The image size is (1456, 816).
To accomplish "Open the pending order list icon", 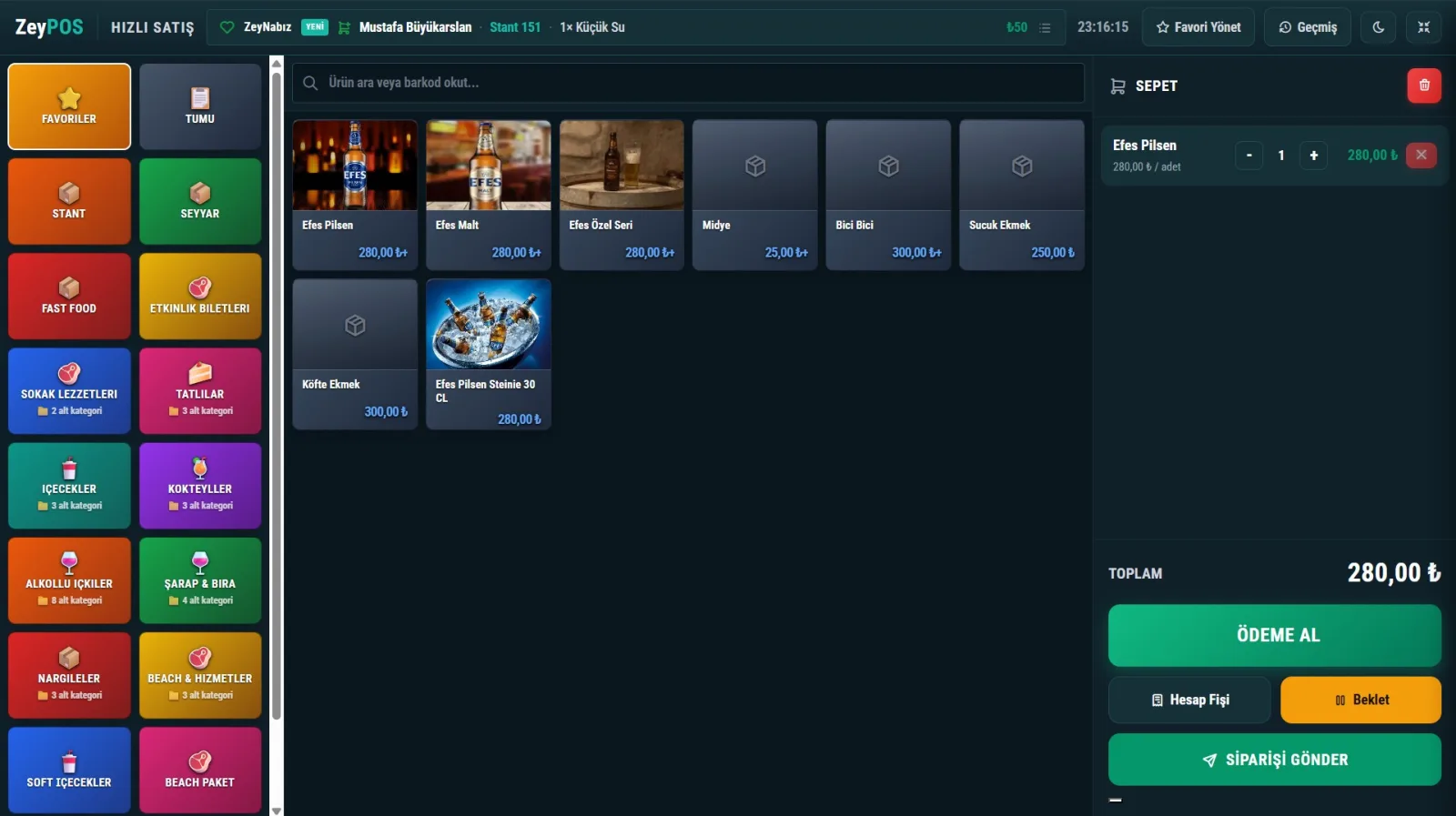I will (x=1045, y=28).
